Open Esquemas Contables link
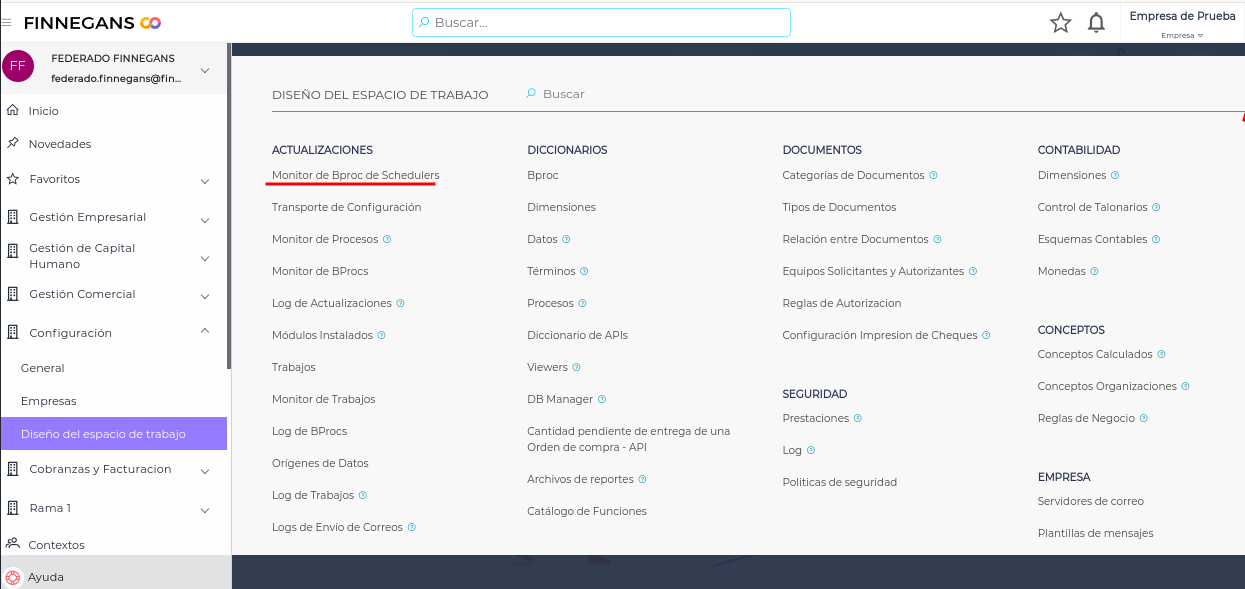 pyautogui.click(x=1092, y=239)
